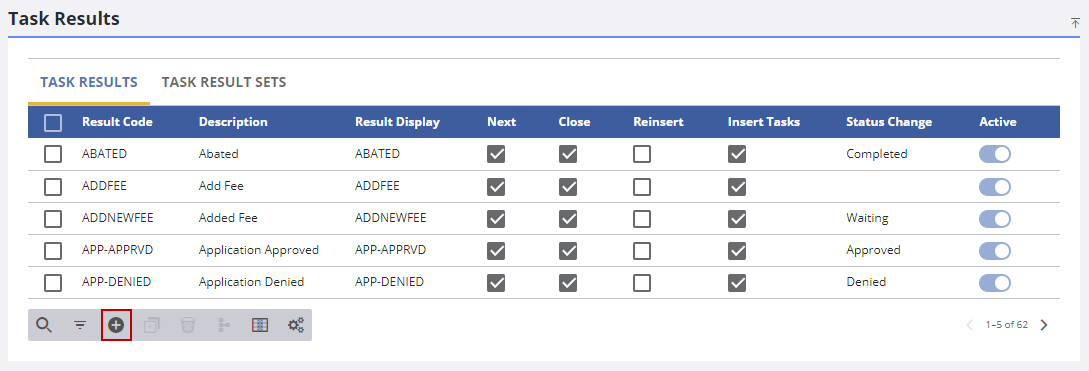Switch to Task Result Sets tab
Viewport: 1089px width, 371px height.
point(224,82)
